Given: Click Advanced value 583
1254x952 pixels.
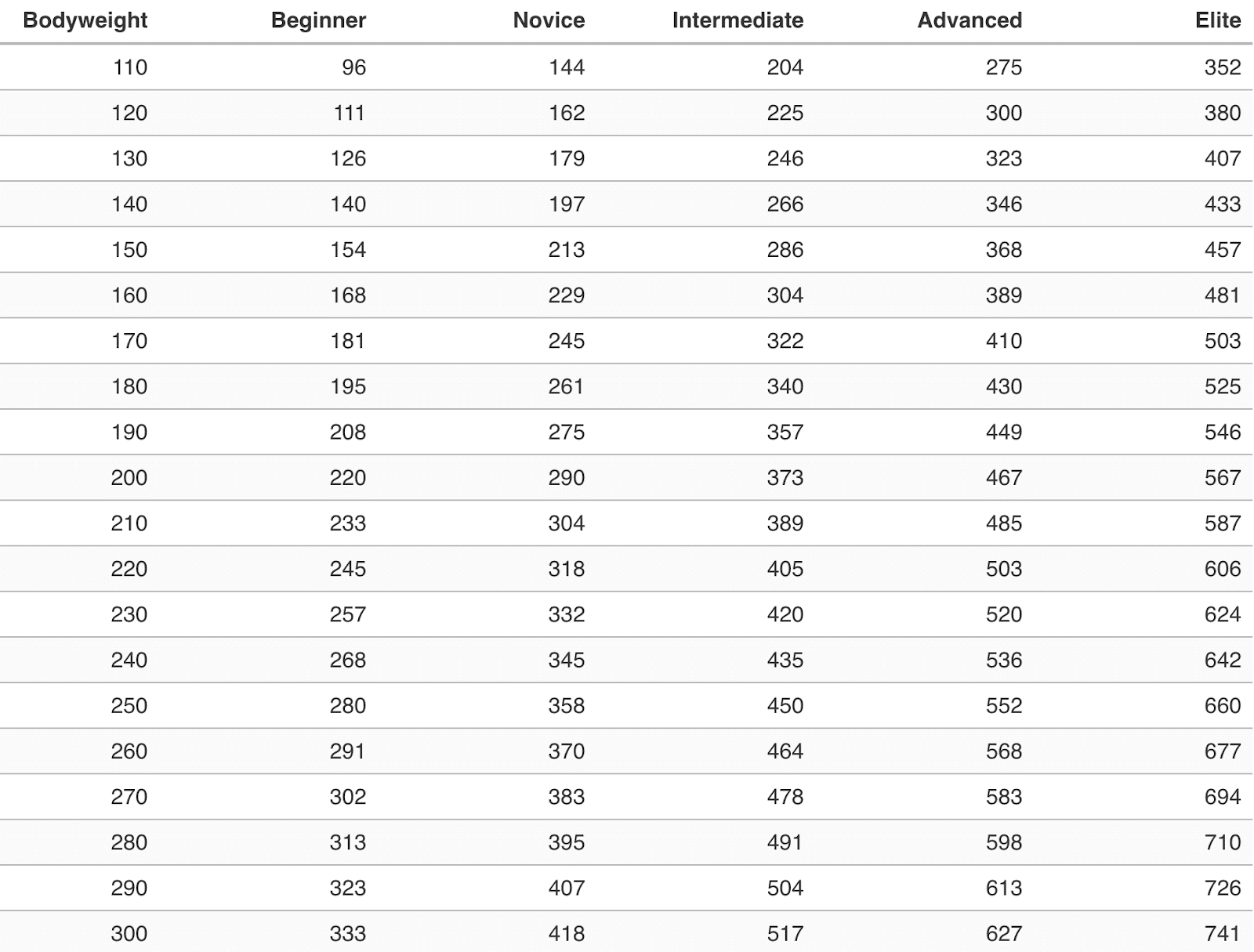Looking at the screenshot, I should 1004,797.
